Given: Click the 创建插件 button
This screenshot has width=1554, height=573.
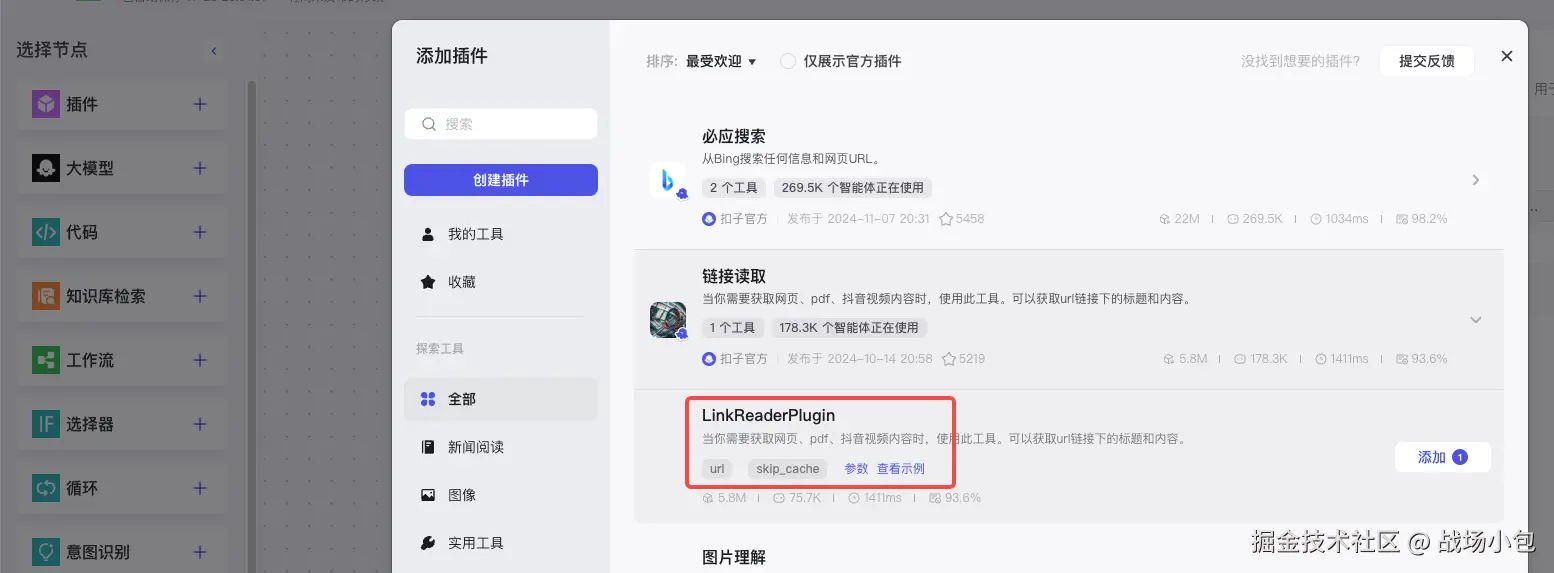Looking at the screenshot, I should point(501,180).
